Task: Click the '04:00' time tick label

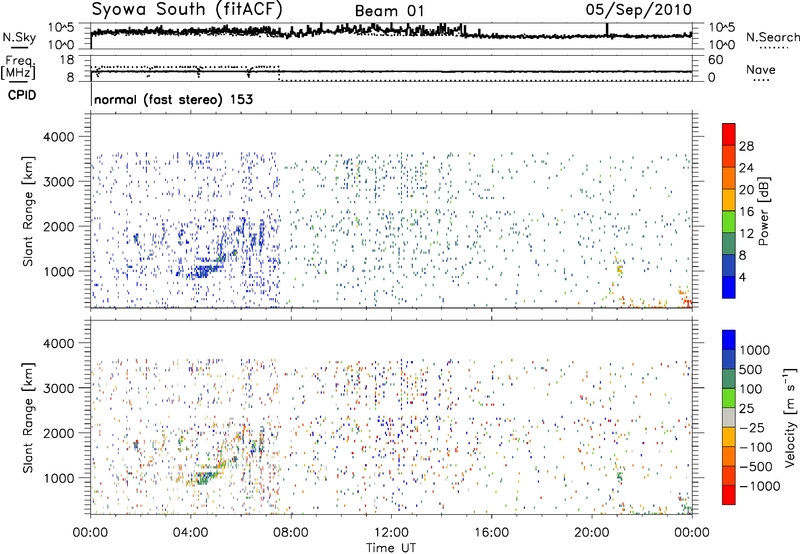Action: click(190, 533)
